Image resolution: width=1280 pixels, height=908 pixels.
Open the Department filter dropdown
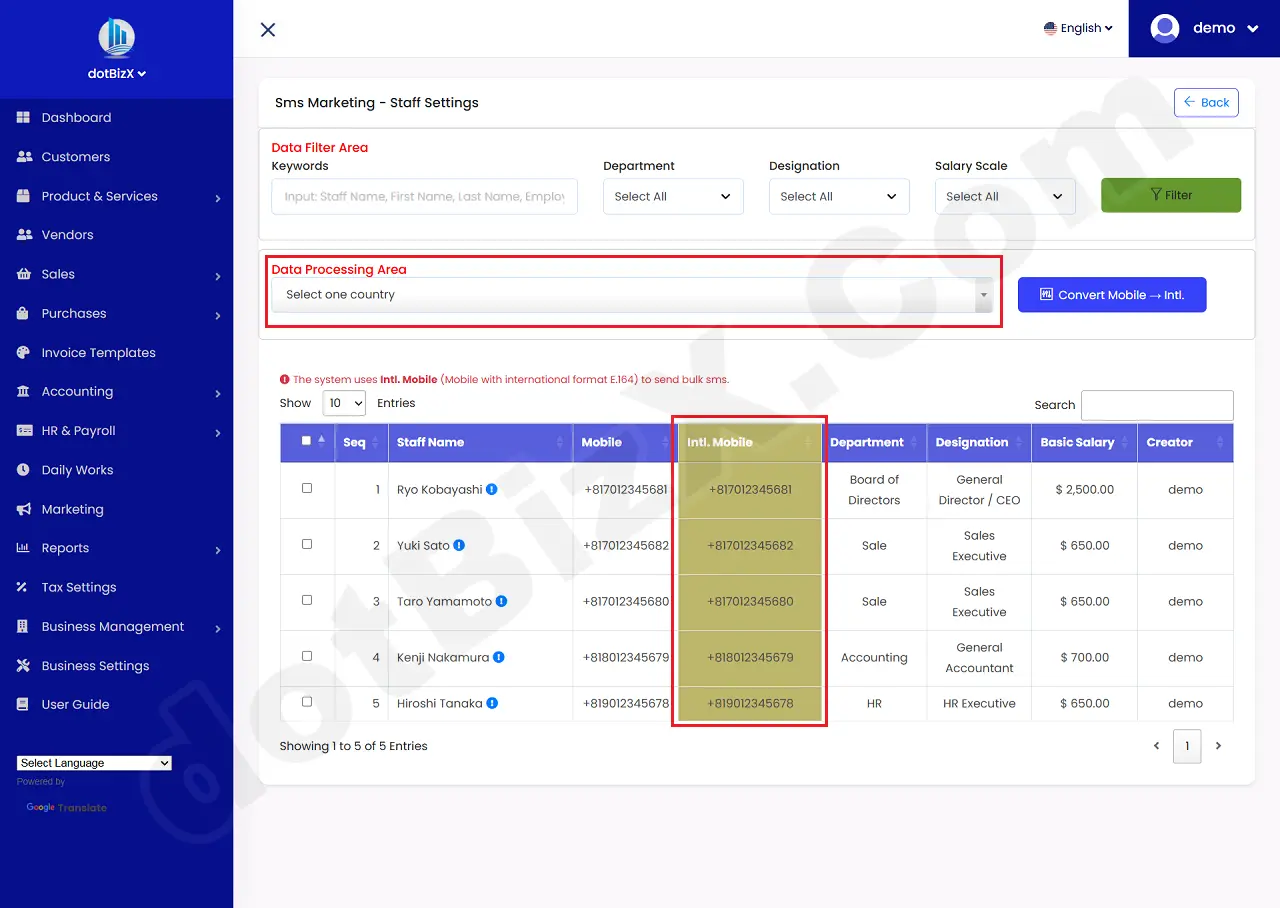click(673, 197)
